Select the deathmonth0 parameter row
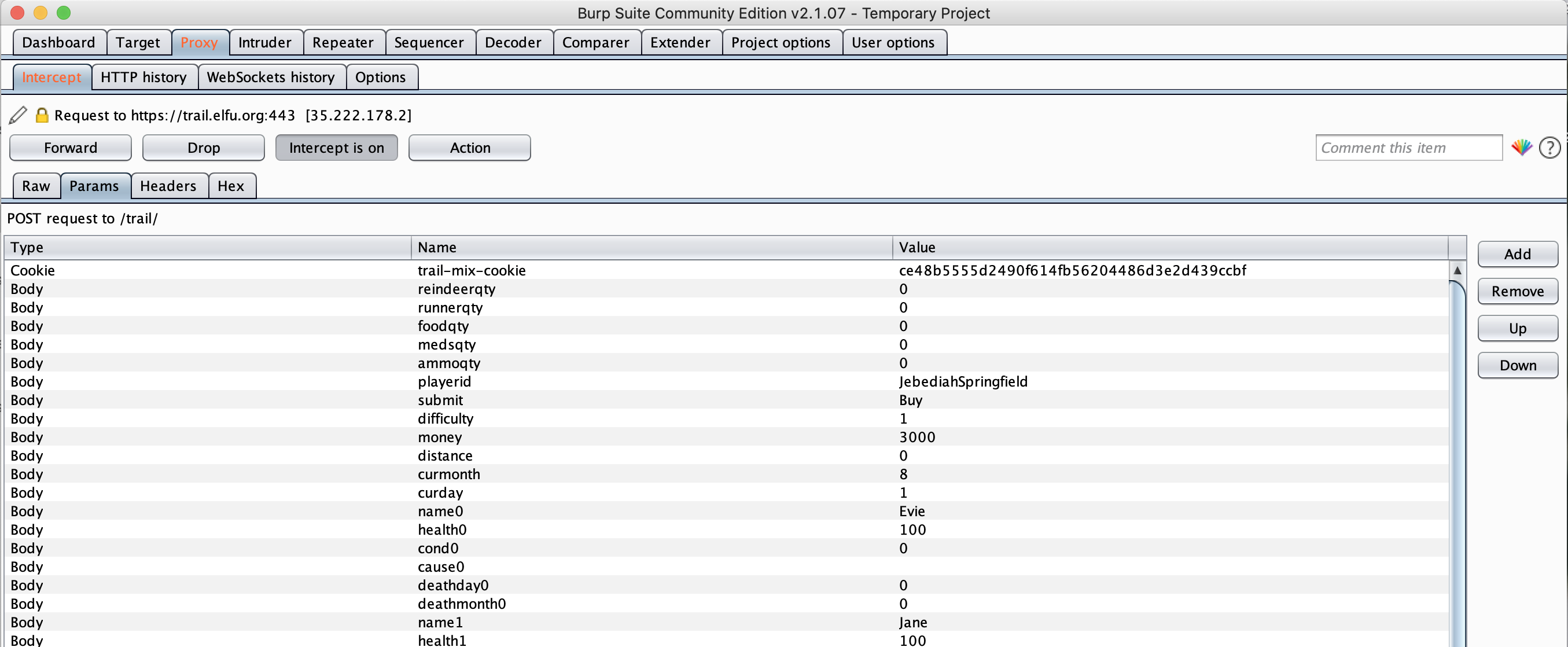Screen dimensions: 1568x647 pyautogui.click(x=726, y=604)
